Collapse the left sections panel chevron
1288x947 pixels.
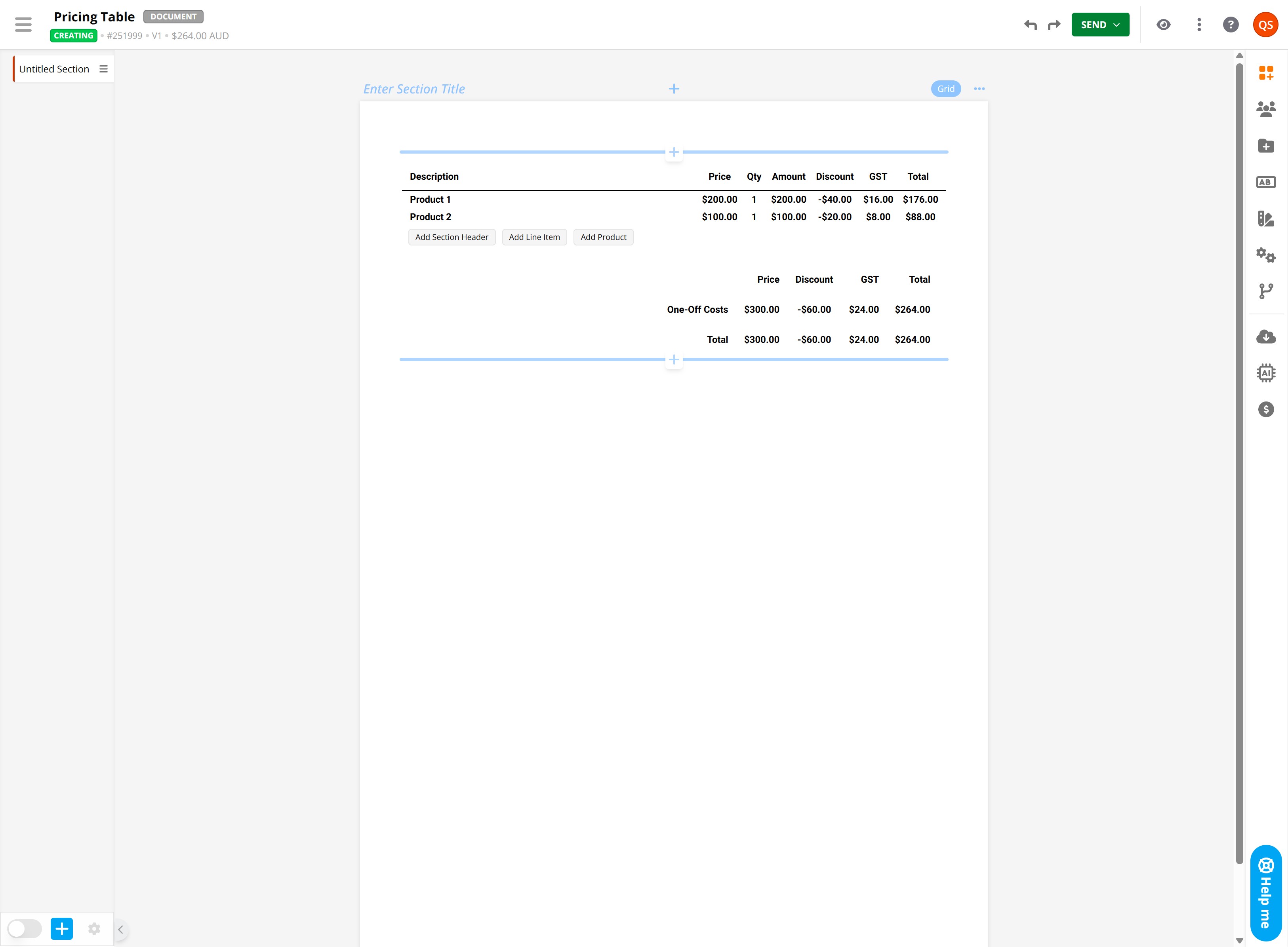(120, 930)
